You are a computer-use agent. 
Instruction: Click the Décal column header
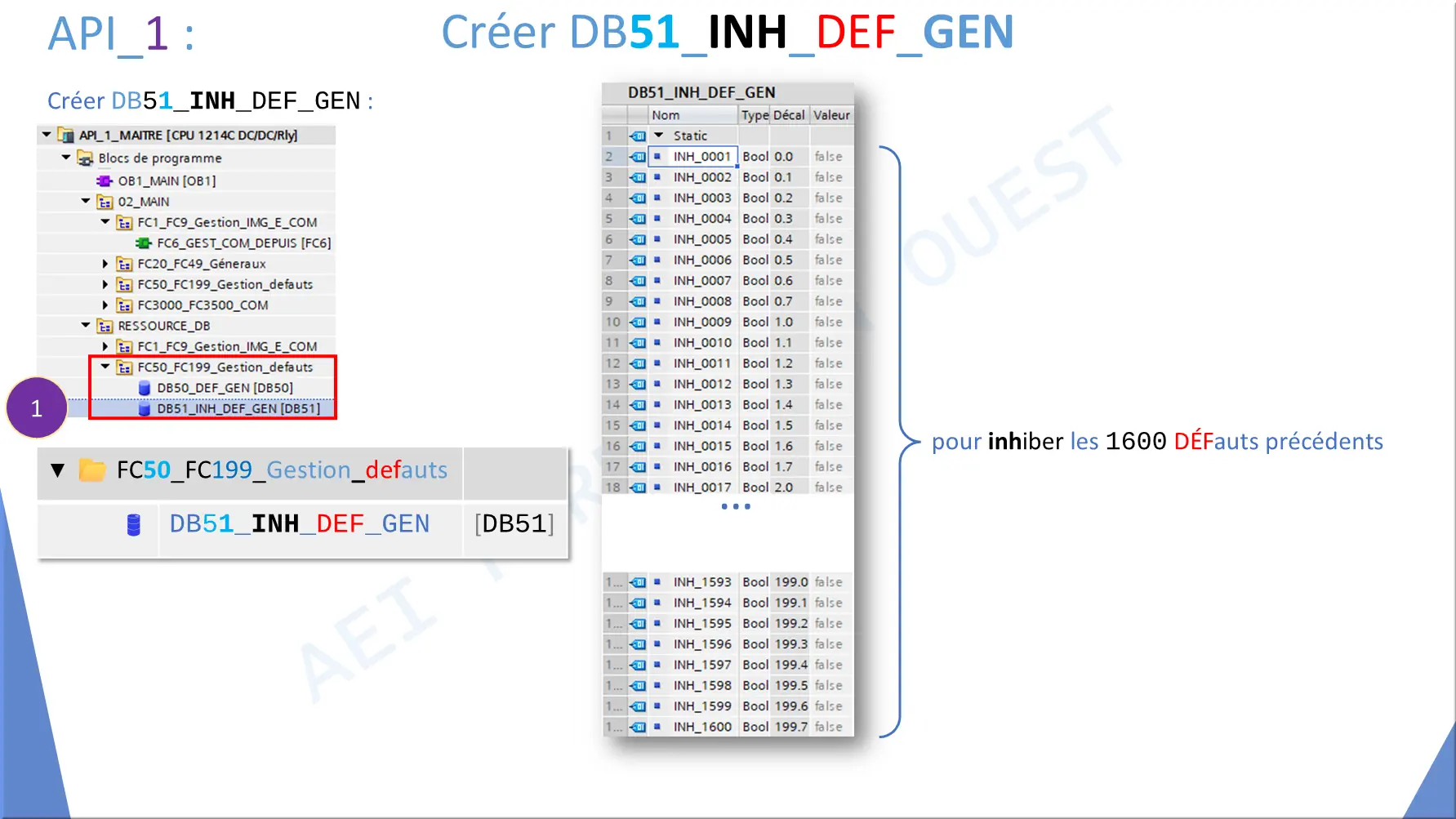click(790, 115)
